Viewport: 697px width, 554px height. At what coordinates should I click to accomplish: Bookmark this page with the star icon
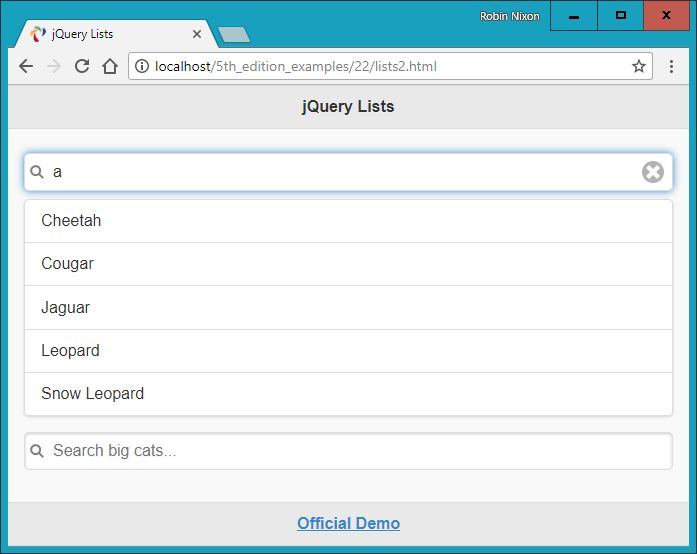point(639,66)
